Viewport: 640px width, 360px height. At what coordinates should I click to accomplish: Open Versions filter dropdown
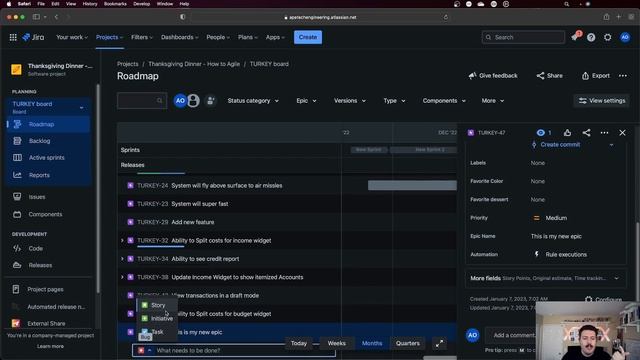[x=350, y=101]
